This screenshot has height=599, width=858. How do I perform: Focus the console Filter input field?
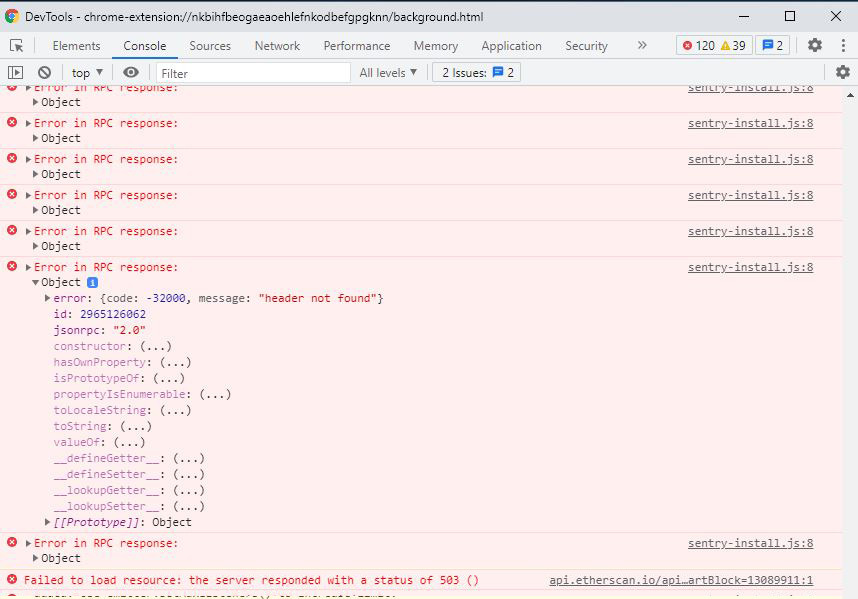(253, 73)
